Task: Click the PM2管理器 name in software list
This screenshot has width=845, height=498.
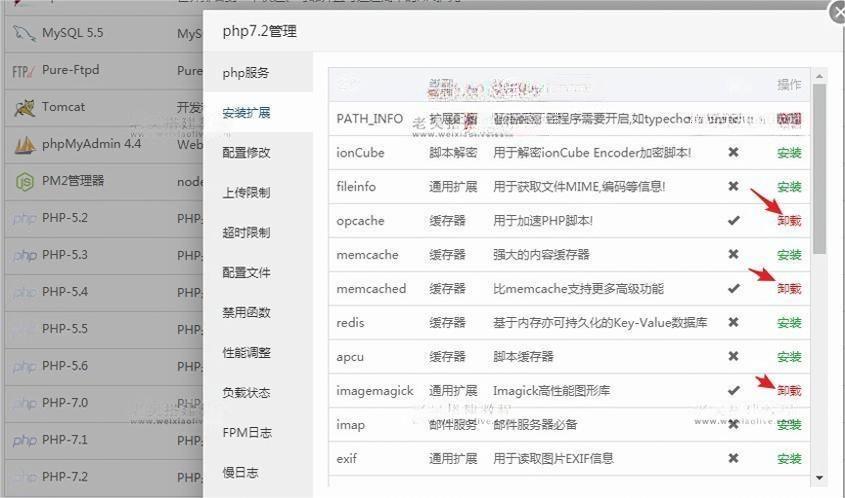Action: point(73,181)
